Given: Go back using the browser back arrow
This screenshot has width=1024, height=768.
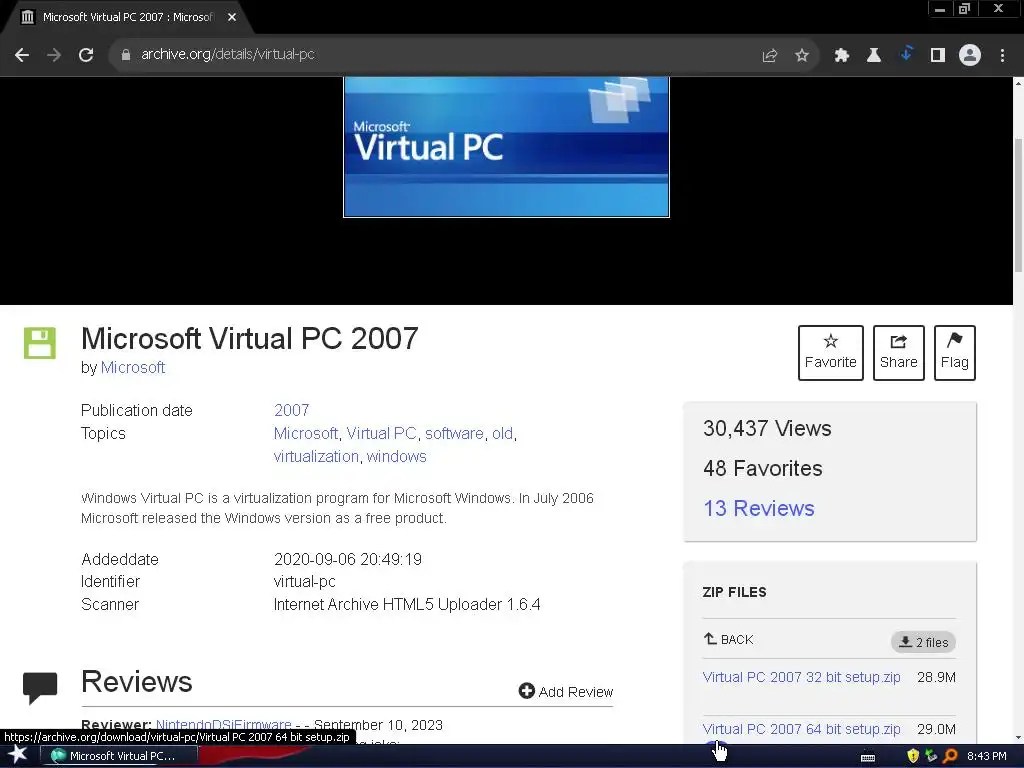Looking at the screenshot, I should point(22,55).
